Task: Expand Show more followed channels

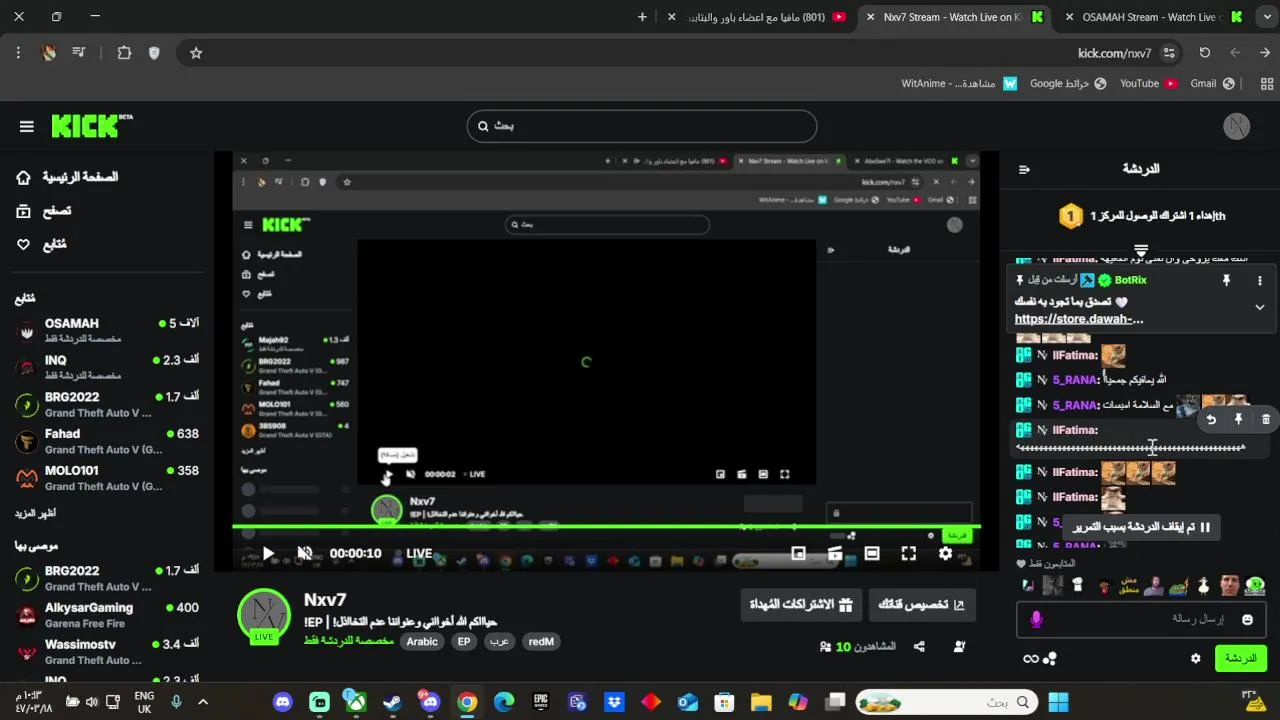Action: pyautogui.click(x=35, y=513)
